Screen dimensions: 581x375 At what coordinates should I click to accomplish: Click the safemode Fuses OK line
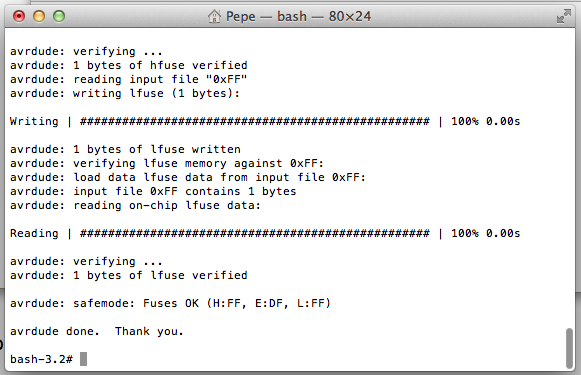pyautogui.click(x=170, y=303)
